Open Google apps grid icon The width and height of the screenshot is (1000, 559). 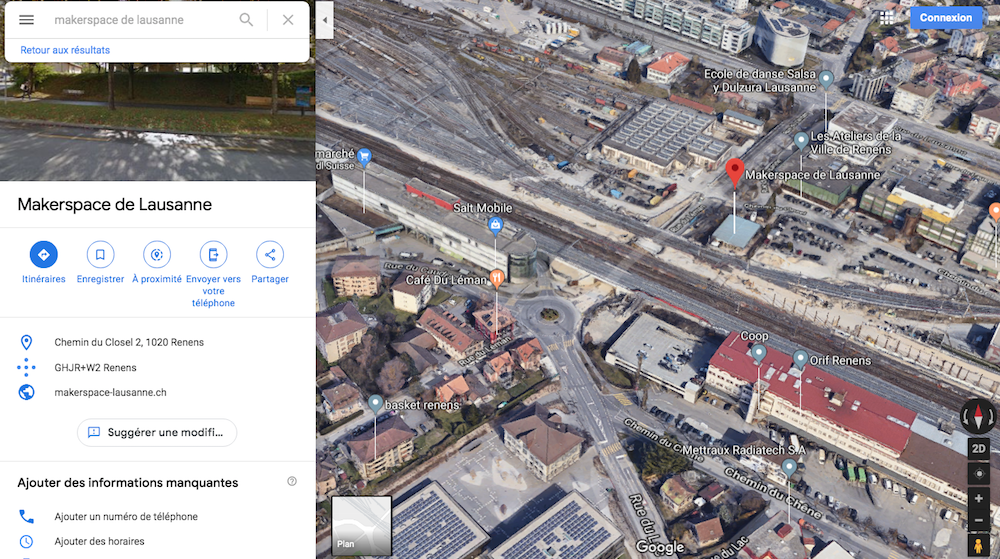pyautogui.click(x=886, y=18)
